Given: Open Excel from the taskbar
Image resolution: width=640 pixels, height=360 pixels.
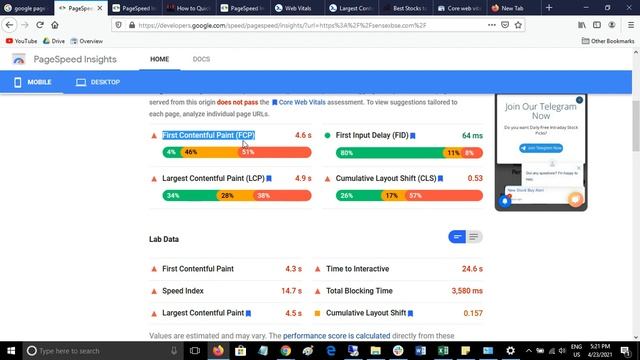Looking at the screenshot, I should click(x=443, y=351).
